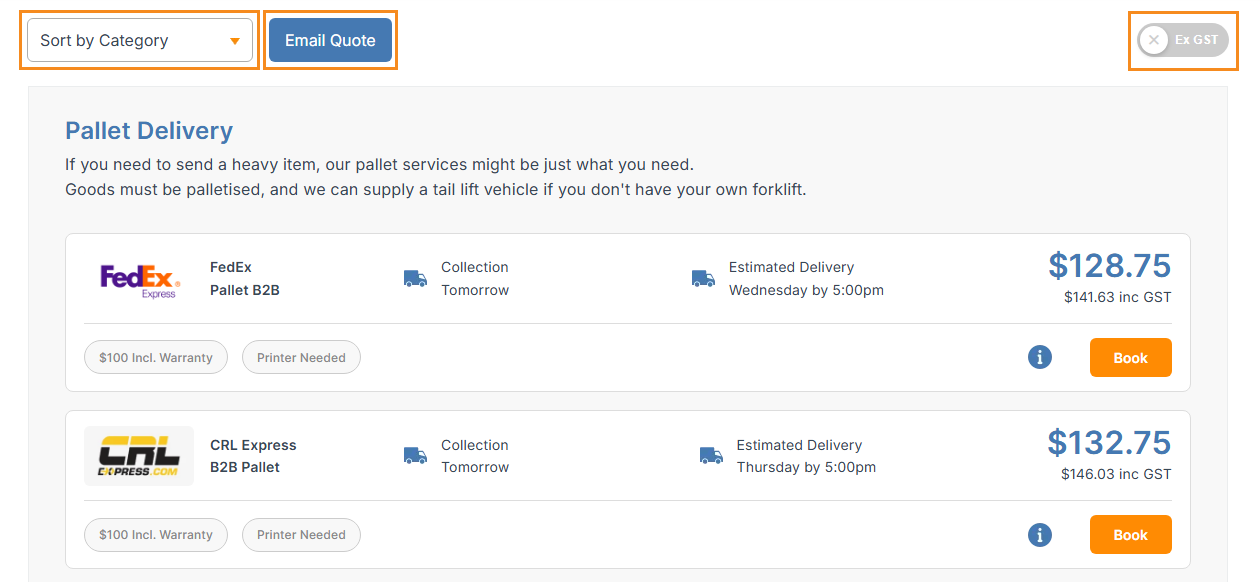Book the FedEx Pallet B2B service
Viewport: 1260px width, 582px height.
click(1130, 358)
